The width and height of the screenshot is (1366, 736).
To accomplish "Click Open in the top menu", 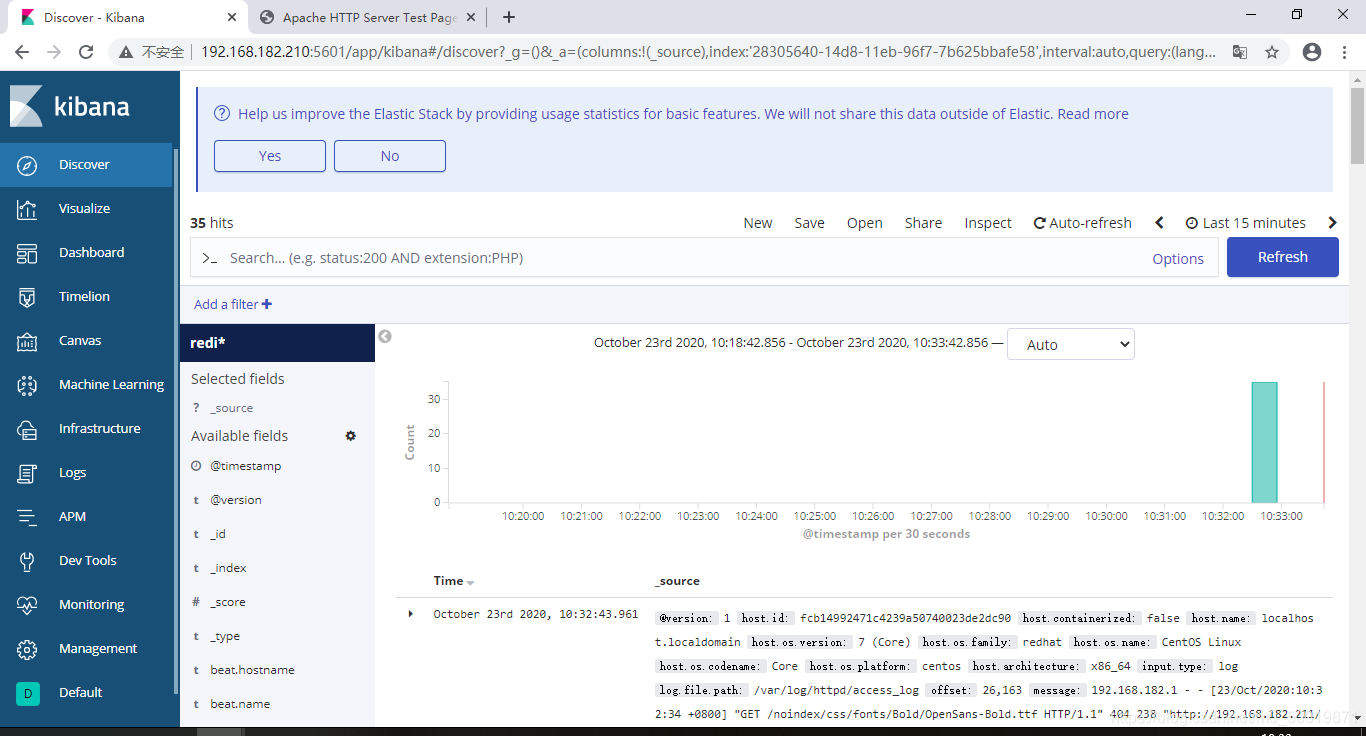I will [x=865, y=223].
